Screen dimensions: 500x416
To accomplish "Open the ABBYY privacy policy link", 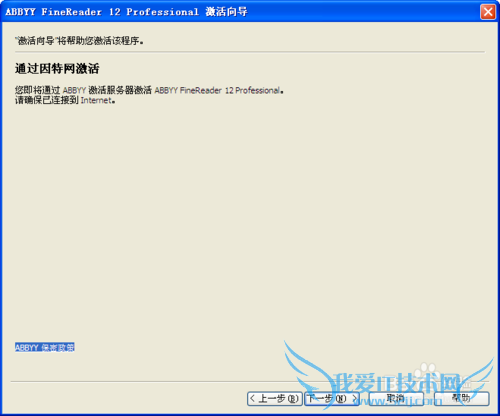I will (45, 347).
